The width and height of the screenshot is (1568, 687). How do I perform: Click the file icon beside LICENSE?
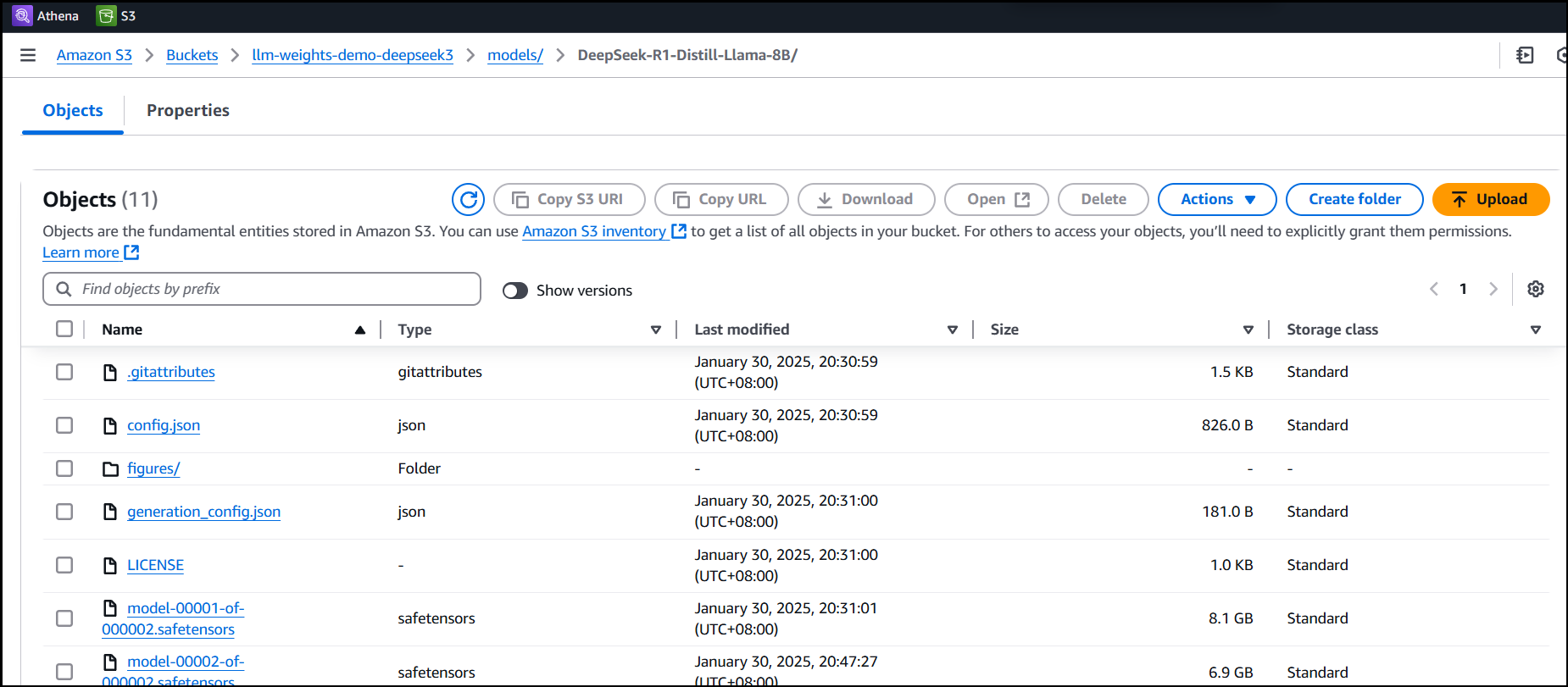[110, 565]
